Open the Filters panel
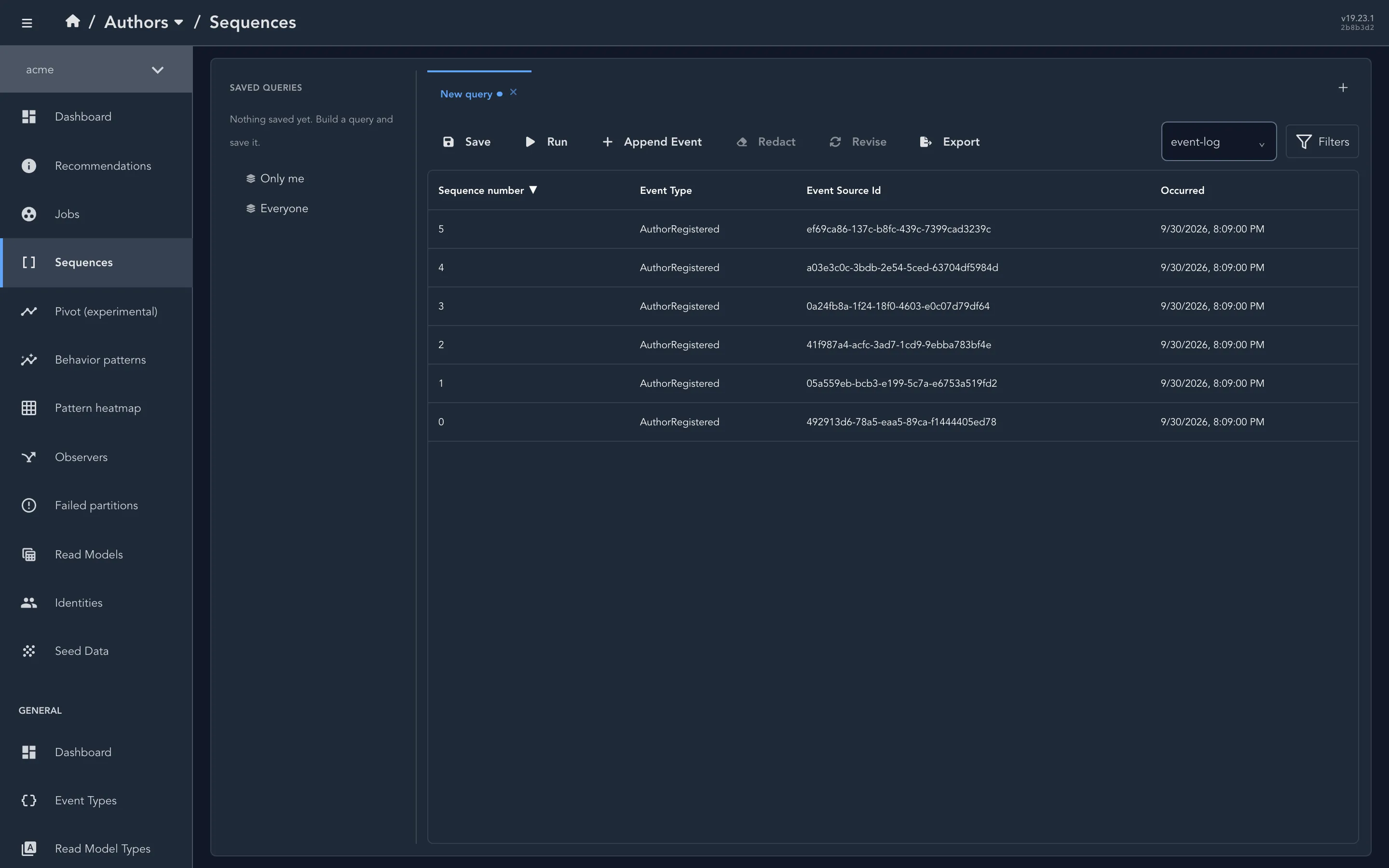The width and height of the screenshot is (1389, 868). [1322, 141]
